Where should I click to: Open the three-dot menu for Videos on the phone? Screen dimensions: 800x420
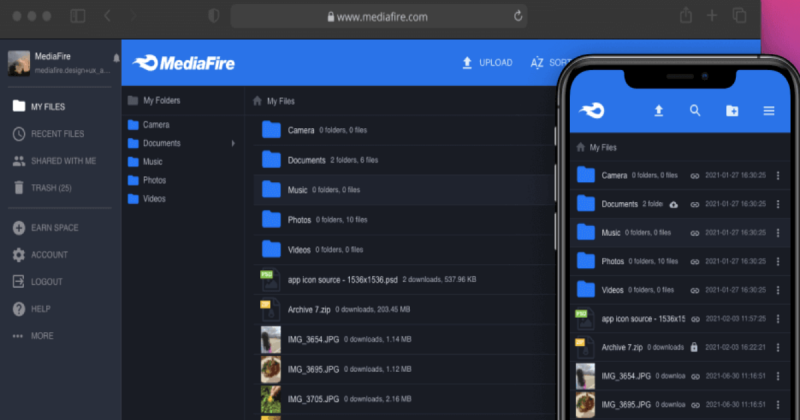(778, 290)
